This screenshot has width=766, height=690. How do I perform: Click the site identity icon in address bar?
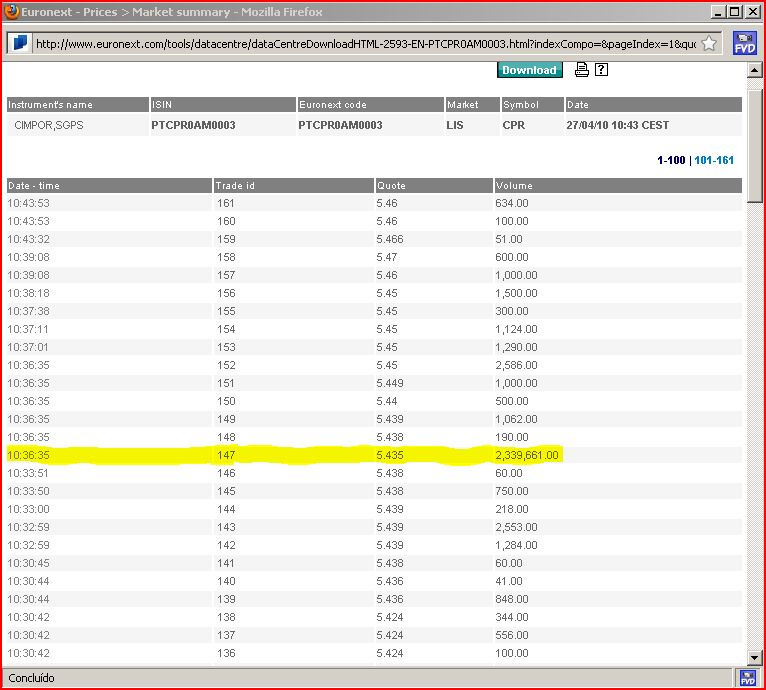click(x=20, y=43)
